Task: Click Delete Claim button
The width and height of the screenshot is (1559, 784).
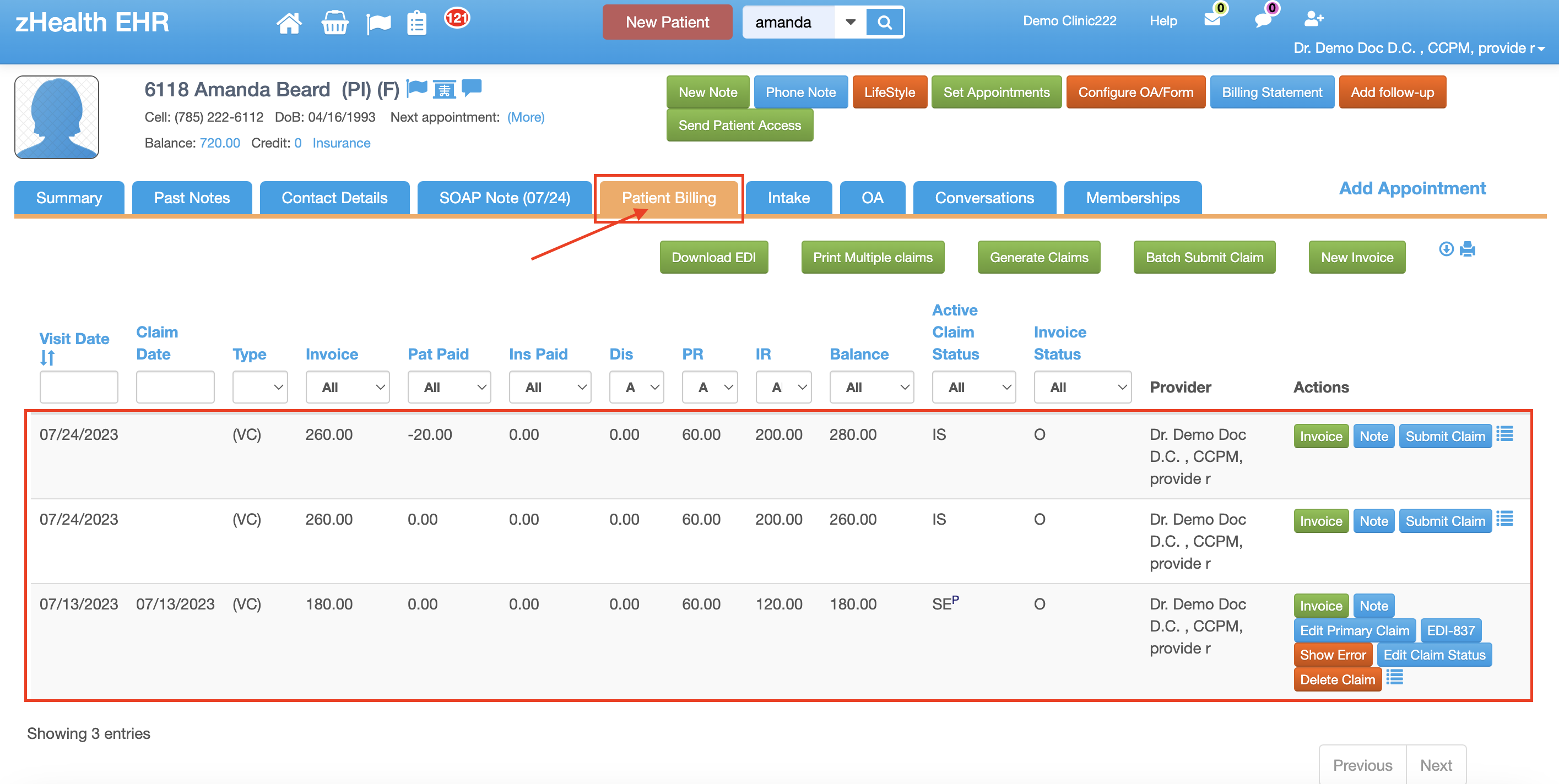Action: 1338,679
